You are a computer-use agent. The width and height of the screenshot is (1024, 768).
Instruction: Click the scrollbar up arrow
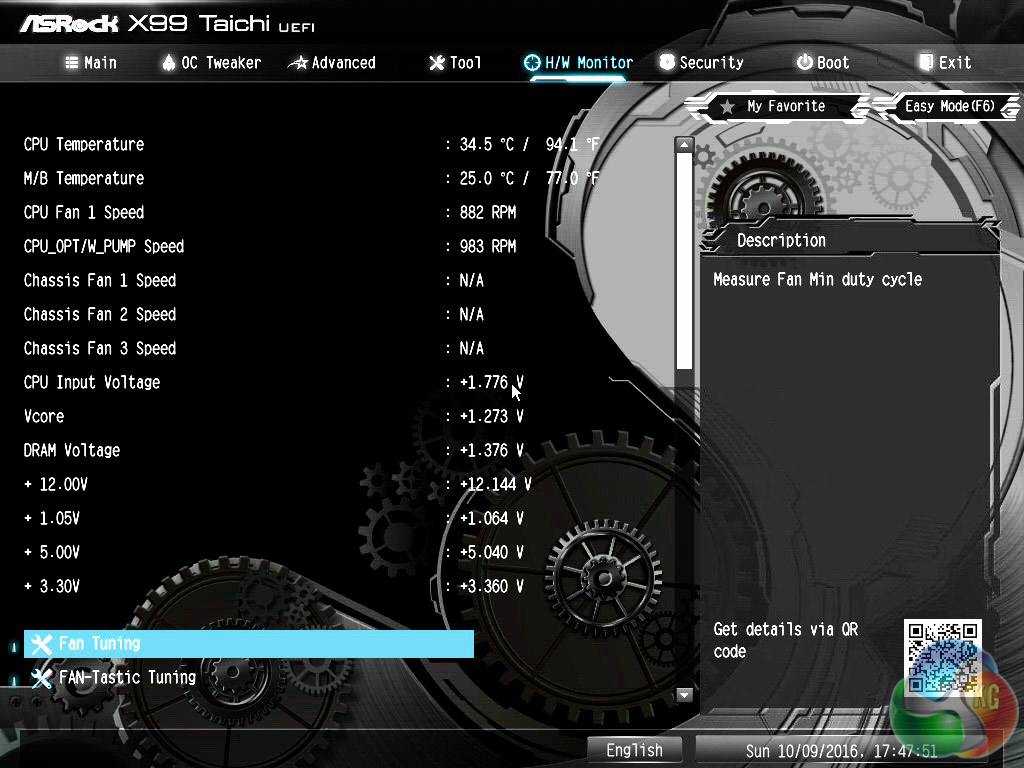coord(684,144)
